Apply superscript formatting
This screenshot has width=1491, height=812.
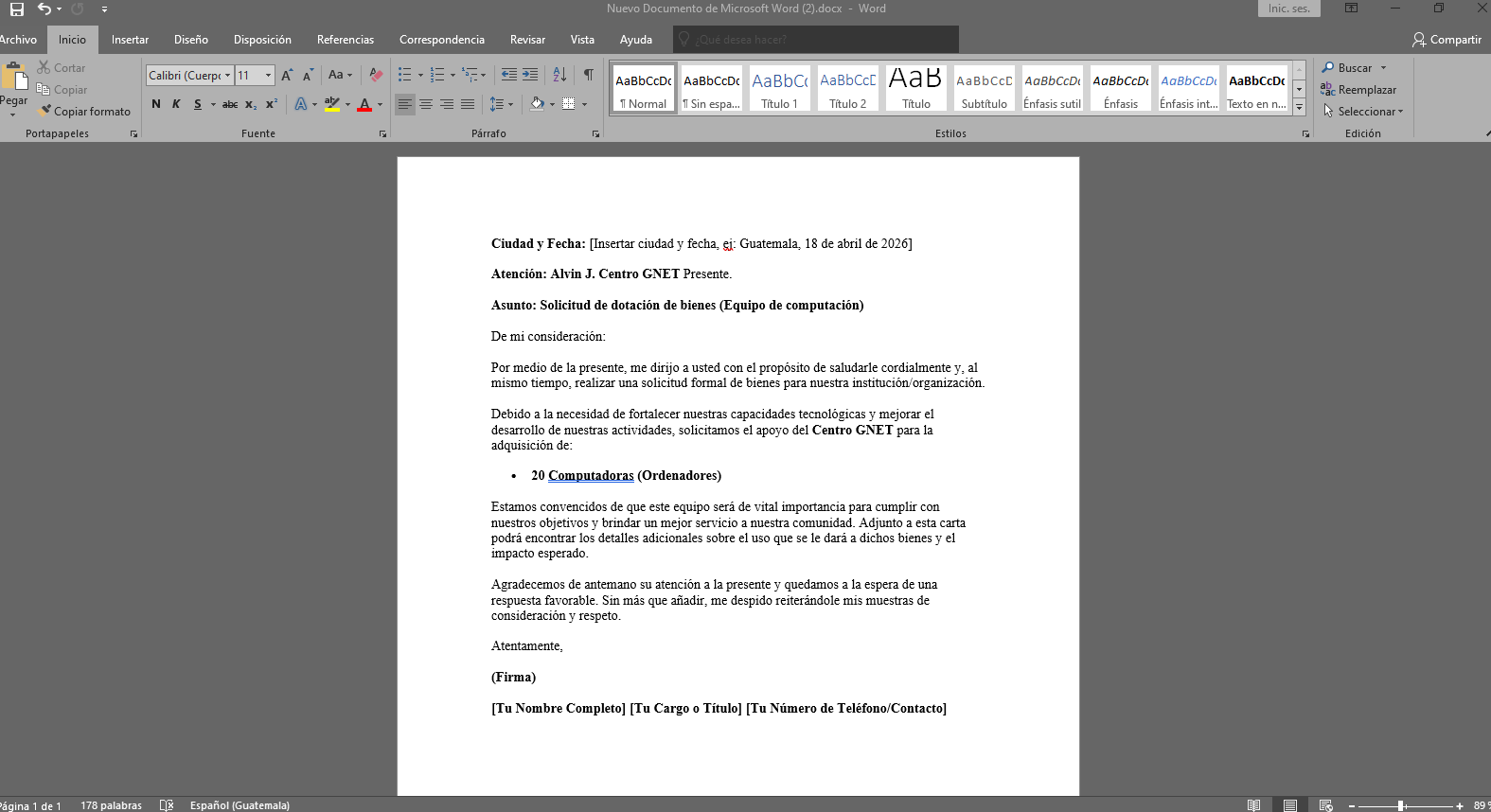click(272, 104)
